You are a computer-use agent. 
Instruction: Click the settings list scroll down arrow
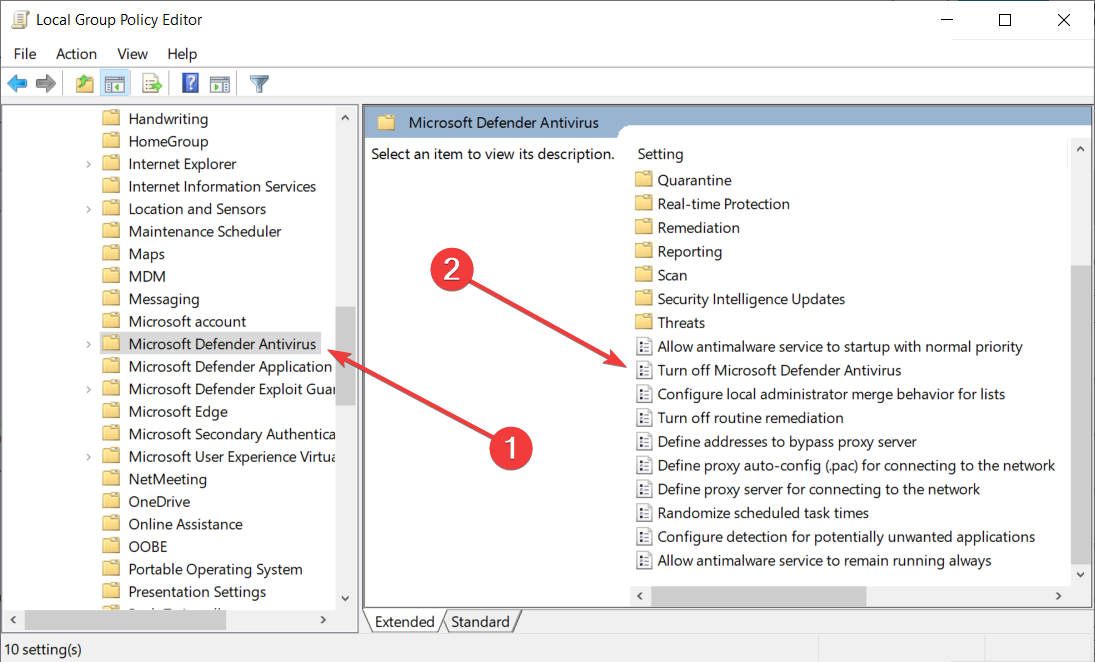(x=1080, y=575)
